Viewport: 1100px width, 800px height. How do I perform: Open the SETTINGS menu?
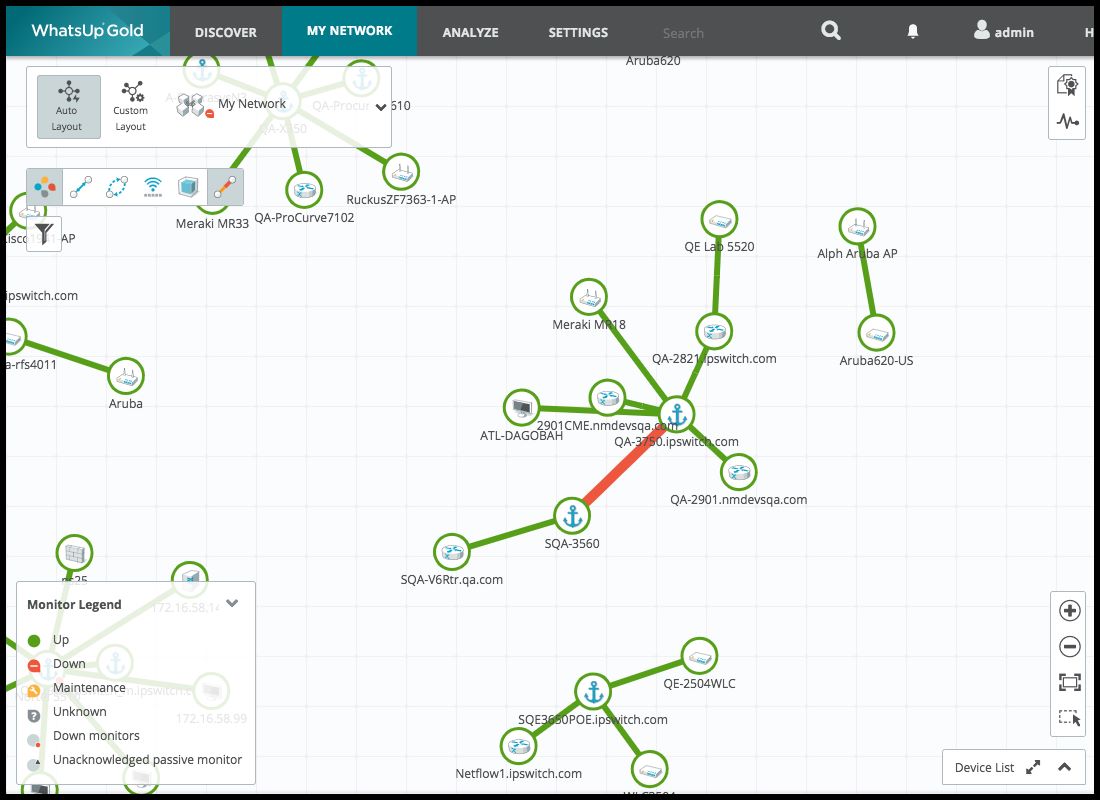pyautogui.click(x=578, y=31)
